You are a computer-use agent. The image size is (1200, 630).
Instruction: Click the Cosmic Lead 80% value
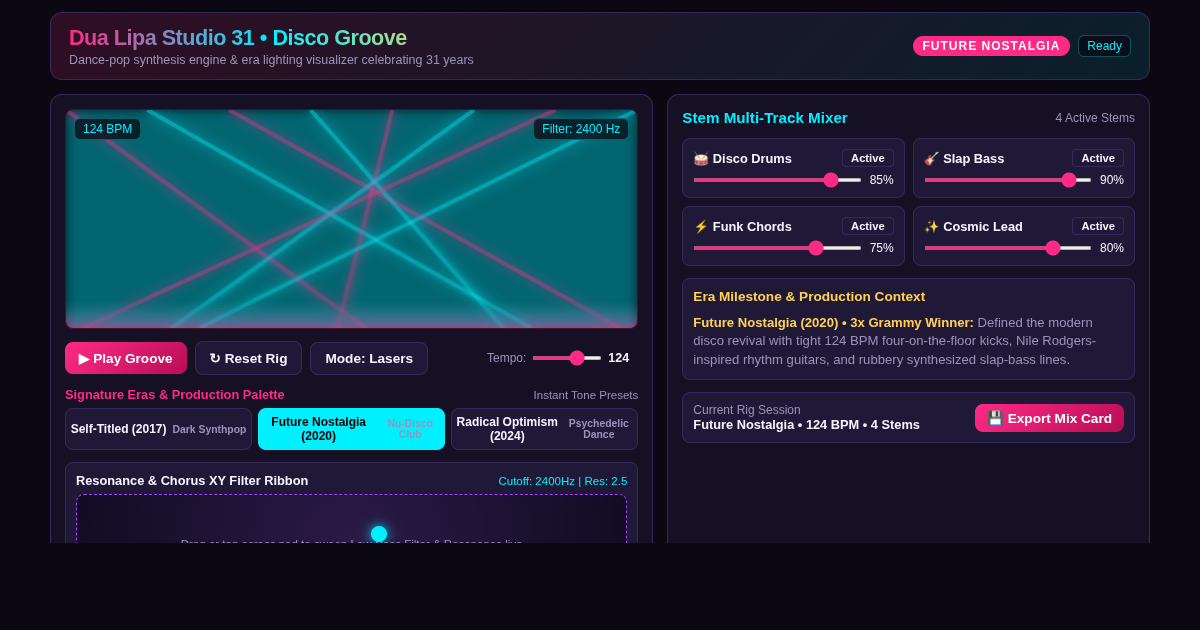(x=1112, y=248)
